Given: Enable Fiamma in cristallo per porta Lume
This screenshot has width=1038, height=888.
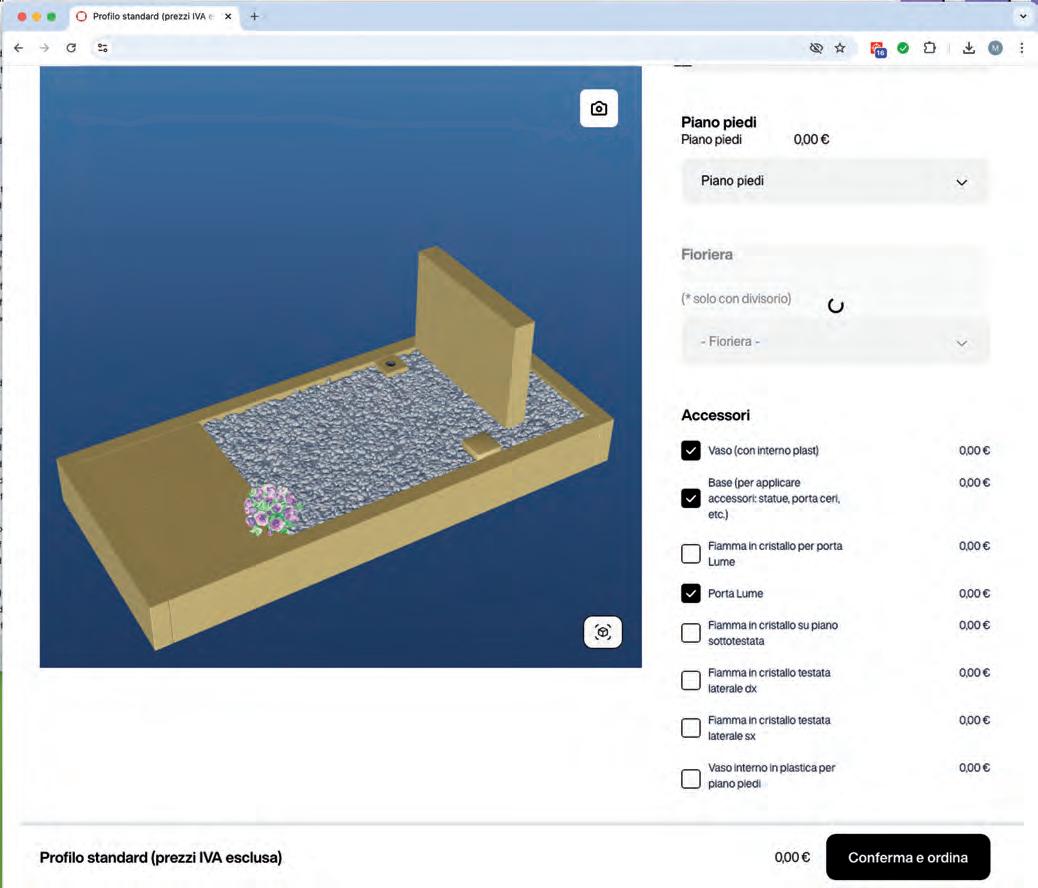Looking at the screenshot, I should point(690,554).
